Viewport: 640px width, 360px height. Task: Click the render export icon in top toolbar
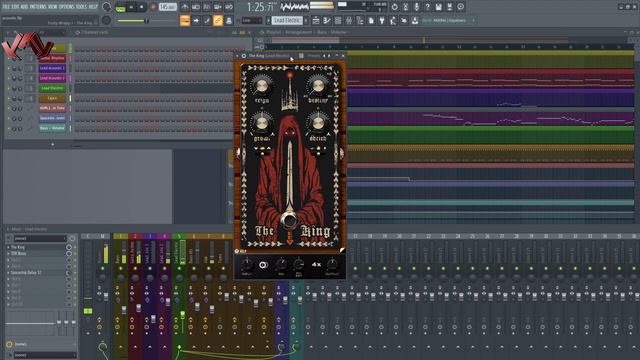449,7
